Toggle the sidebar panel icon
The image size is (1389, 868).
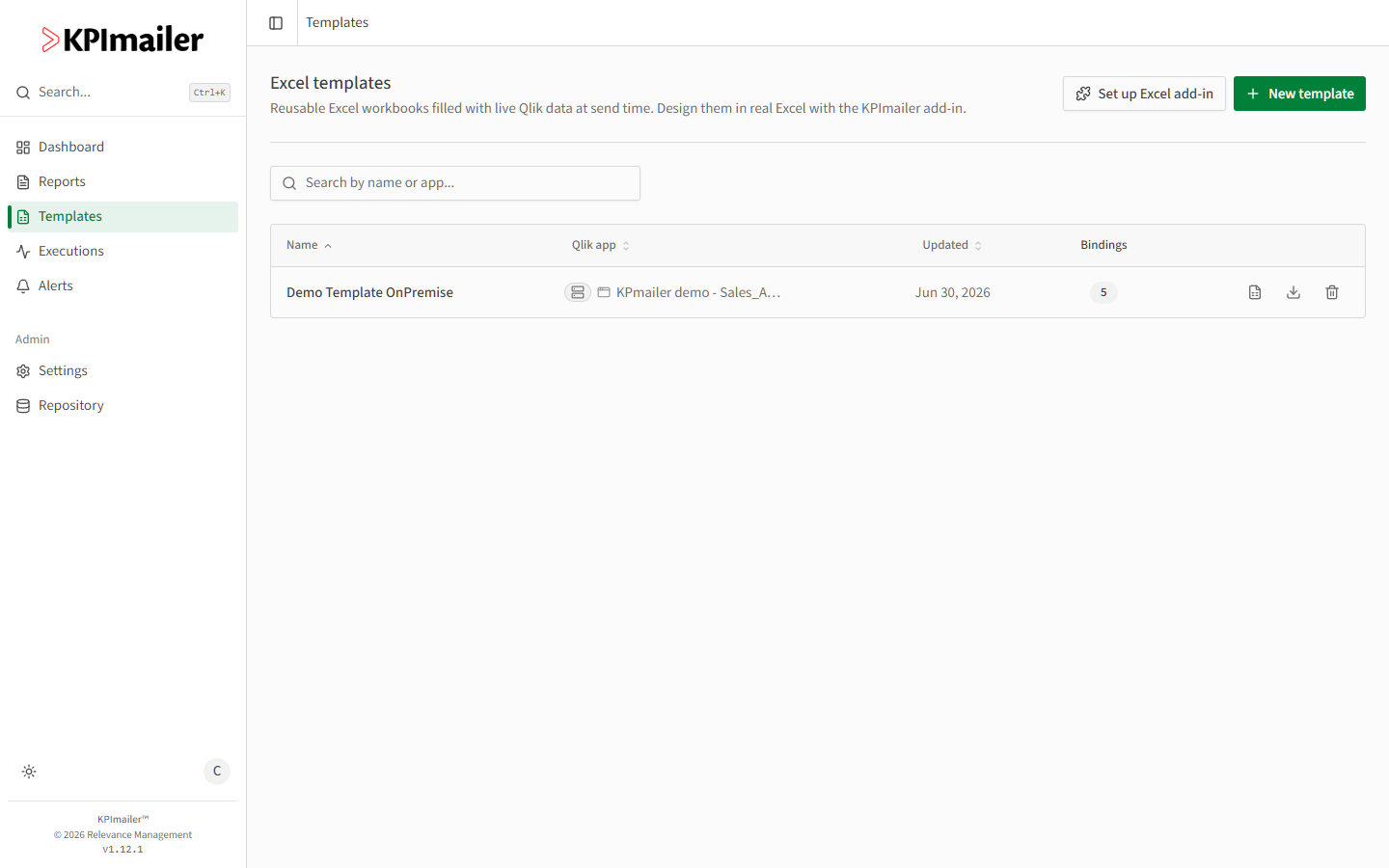pyautogui.click(x=276, y=23)
